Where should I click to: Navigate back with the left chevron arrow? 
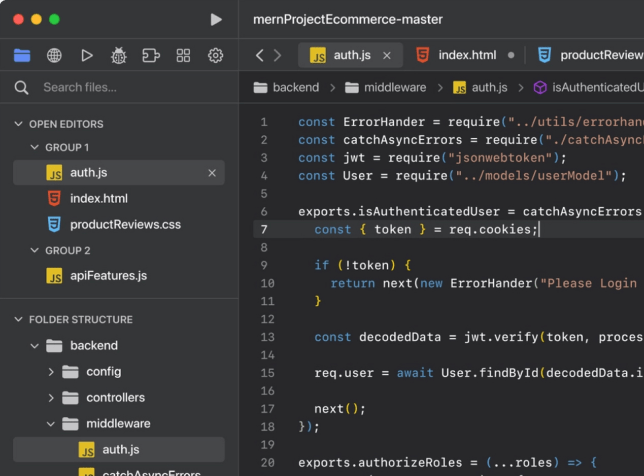[260, 55]
